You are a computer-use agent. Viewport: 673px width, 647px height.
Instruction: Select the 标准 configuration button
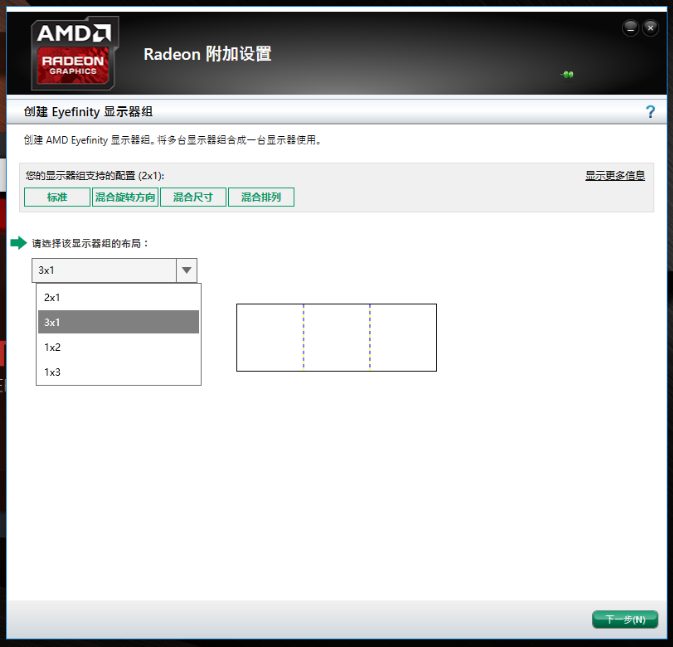pos(57,197)
